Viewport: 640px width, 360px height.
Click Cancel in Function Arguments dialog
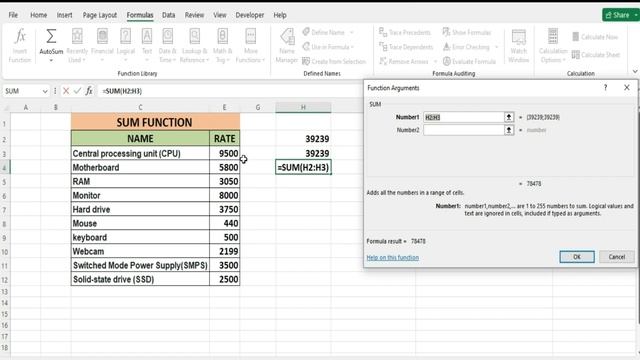[616, 257]
